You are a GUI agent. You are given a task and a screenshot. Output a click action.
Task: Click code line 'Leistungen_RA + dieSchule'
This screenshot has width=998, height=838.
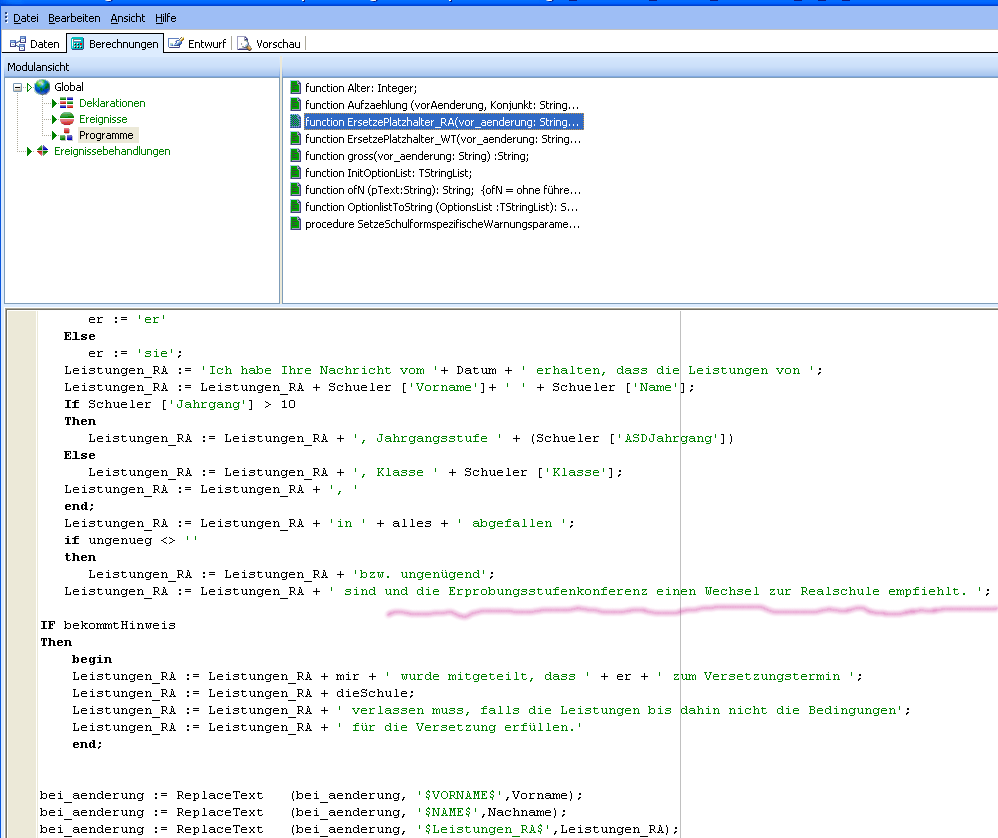tap(243, 694)
